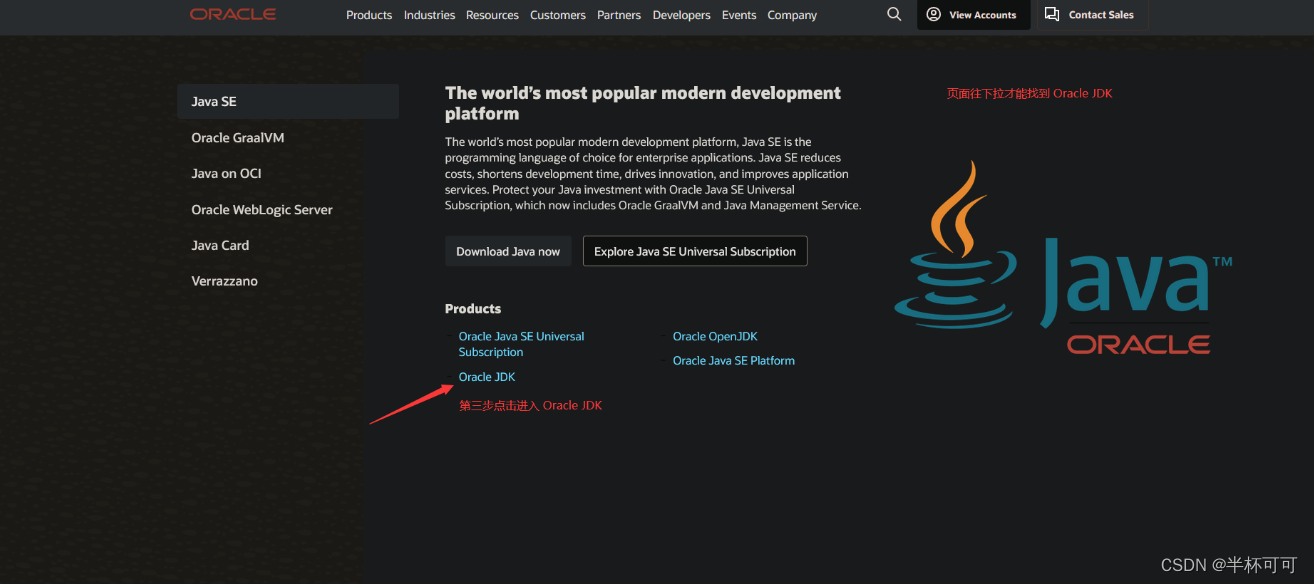
Task: Click the headline about most popular development platform
Action: [x=643, y=103]
